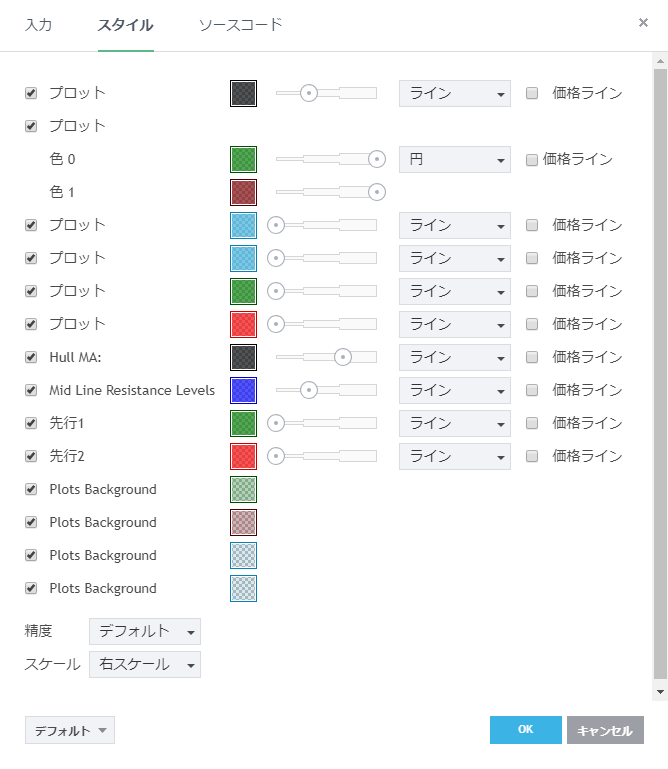This screenshot has height=769, width=668.
Task: Switch to the 入力 tab
Action: pos(38,24)
